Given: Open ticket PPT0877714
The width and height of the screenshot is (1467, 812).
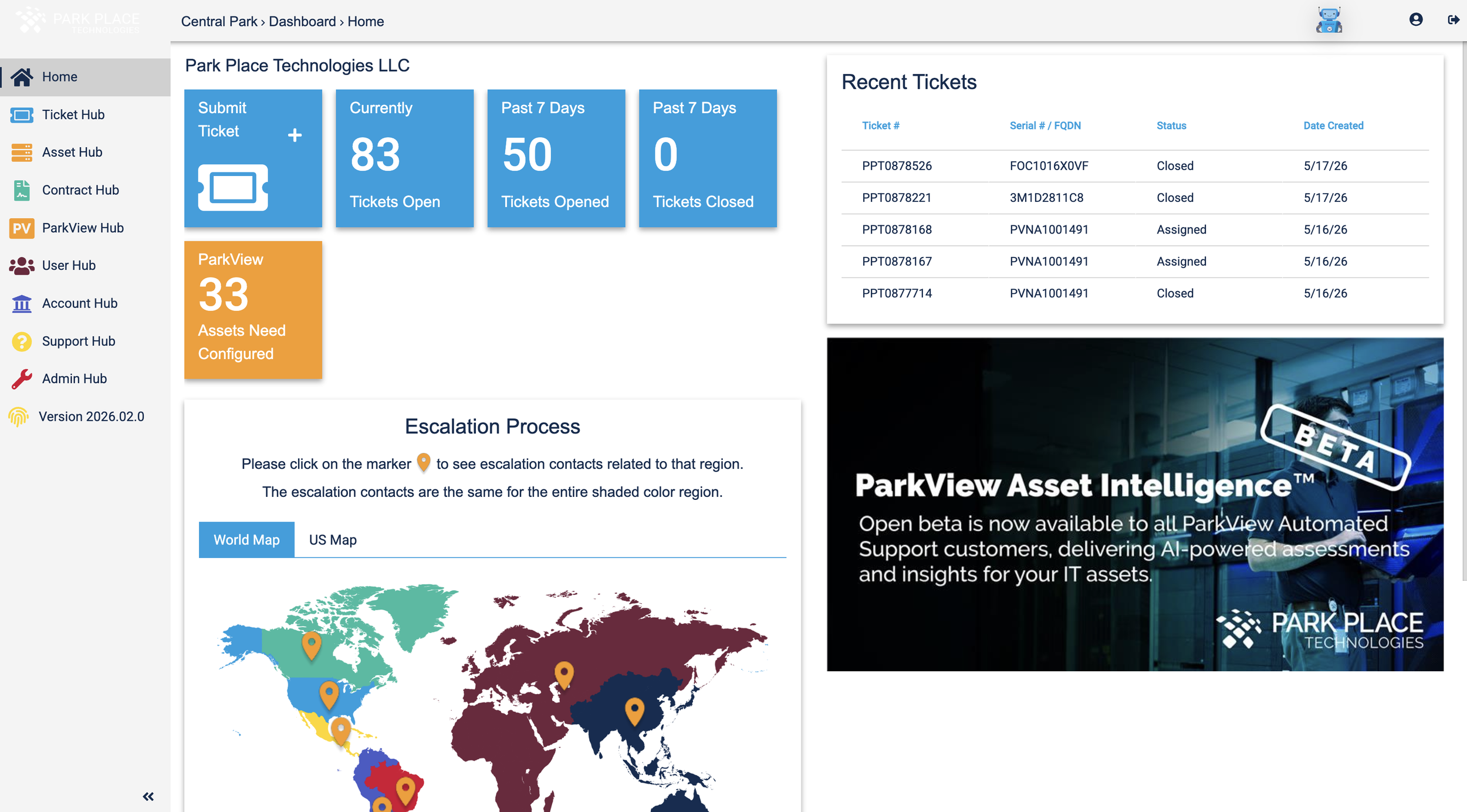Looking at the screenshot, I should tap(897, 293).
